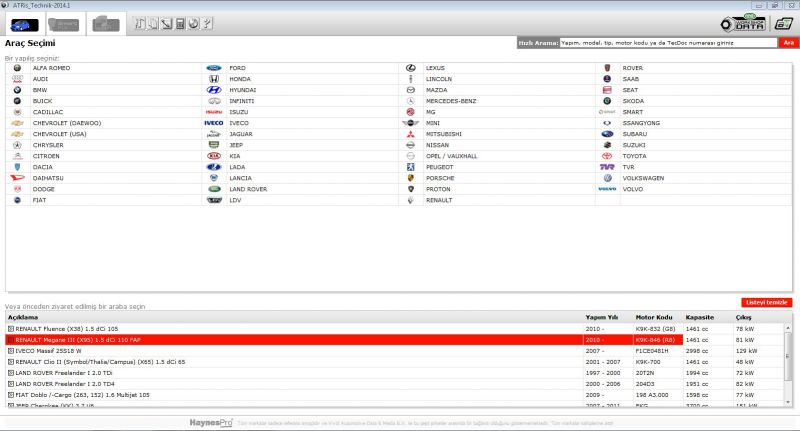Sort by Kapasite column header
The width and height of the screenshot is (800, 431).
(699, 317)
